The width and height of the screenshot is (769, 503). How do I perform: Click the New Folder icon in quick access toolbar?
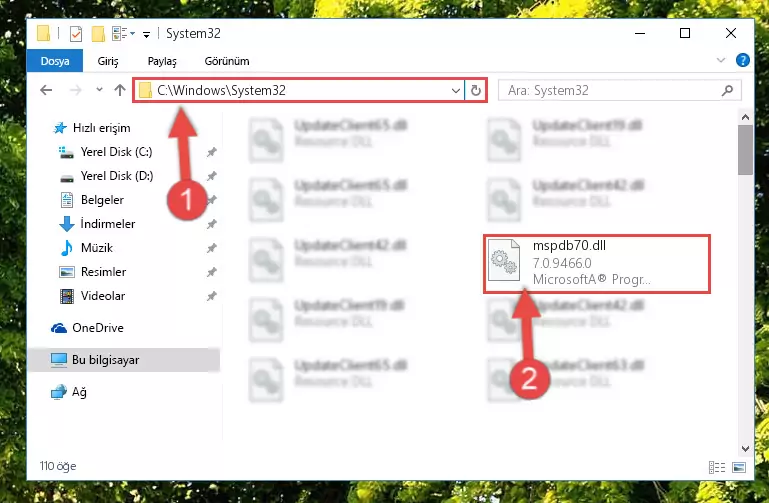pyautogui.click(x=98, y=34)
